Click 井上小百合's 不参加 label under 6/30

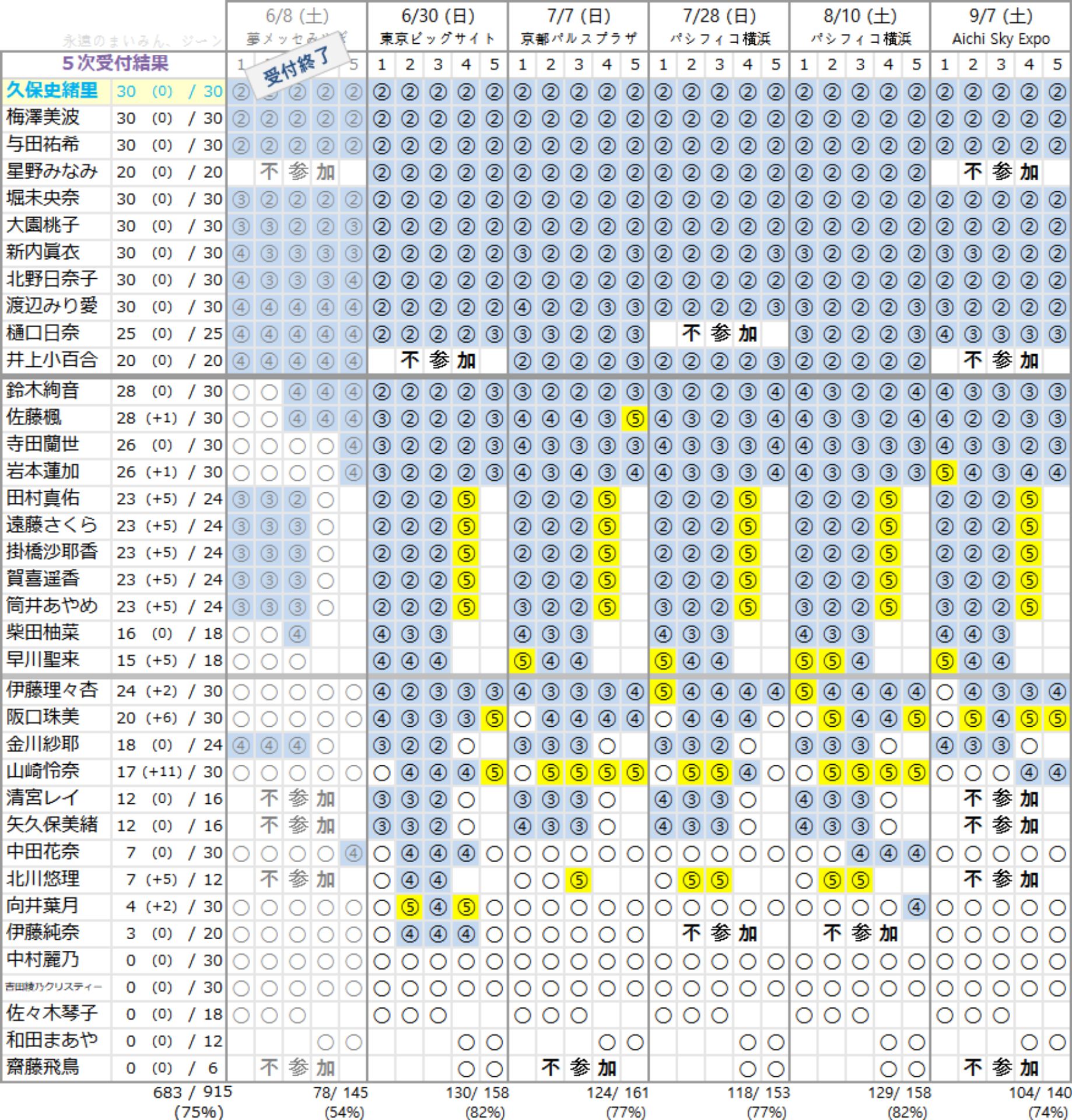click(x=437, y=360)
